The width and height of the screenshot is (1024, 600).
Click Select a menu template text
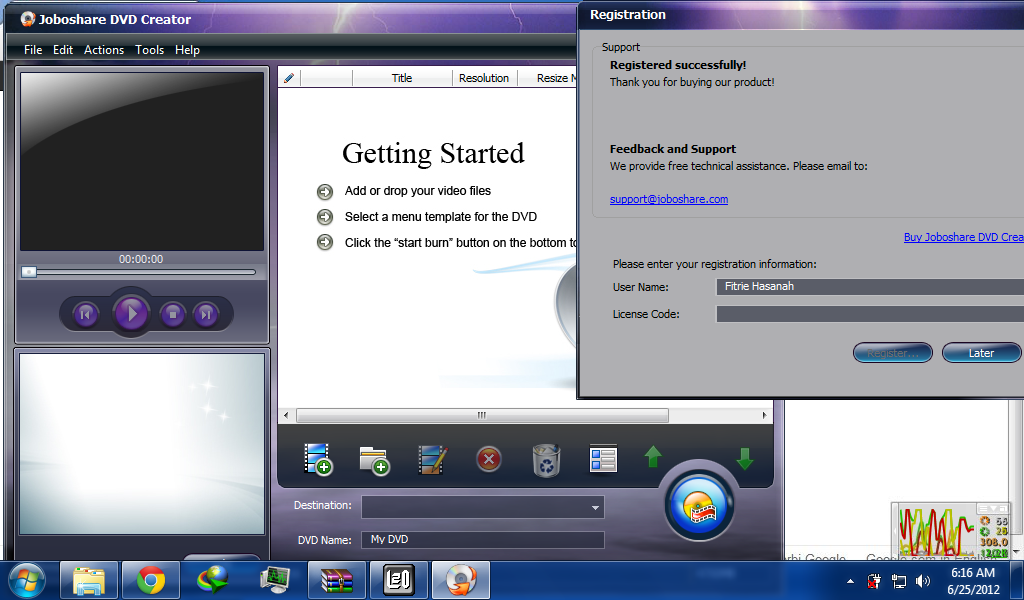click(441, 217)
